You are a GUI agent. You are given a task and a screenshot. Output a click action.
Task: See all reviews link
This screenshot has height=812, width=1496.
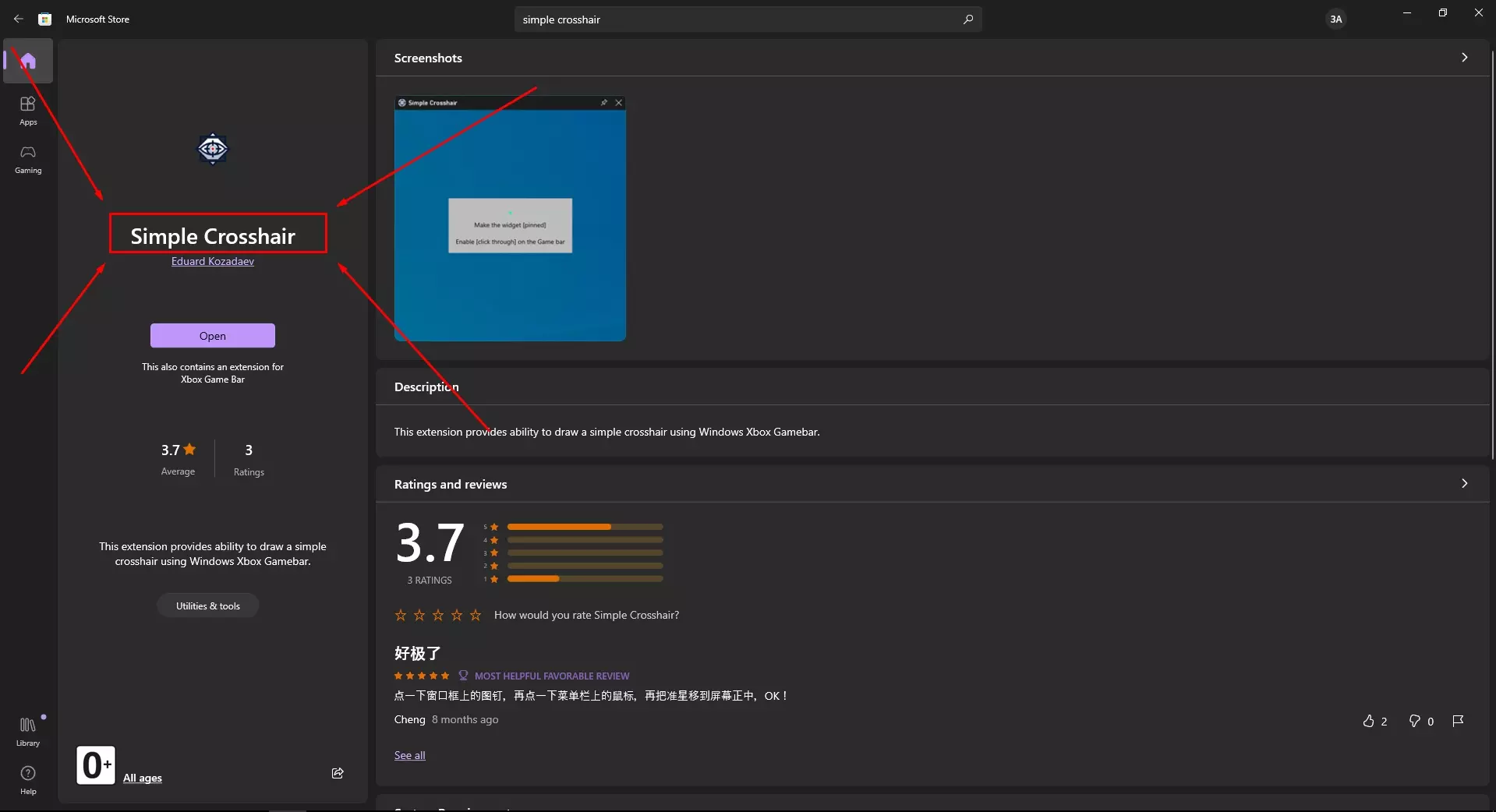(410, 756)
